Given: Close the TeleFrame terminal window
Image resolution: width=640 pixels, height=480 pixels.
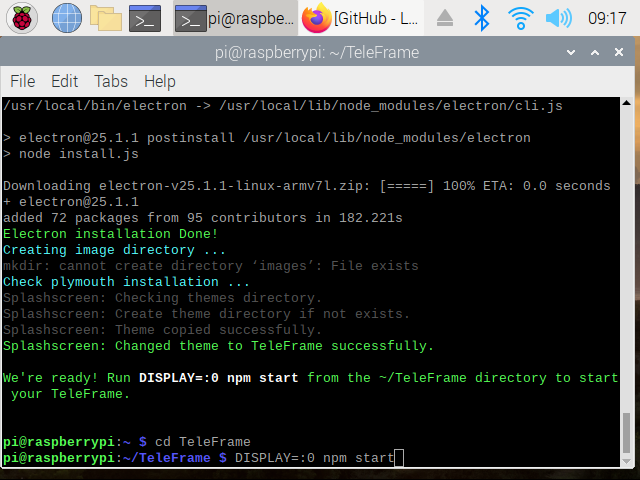Looking at the screenshot, I should [x=619, y=52].
